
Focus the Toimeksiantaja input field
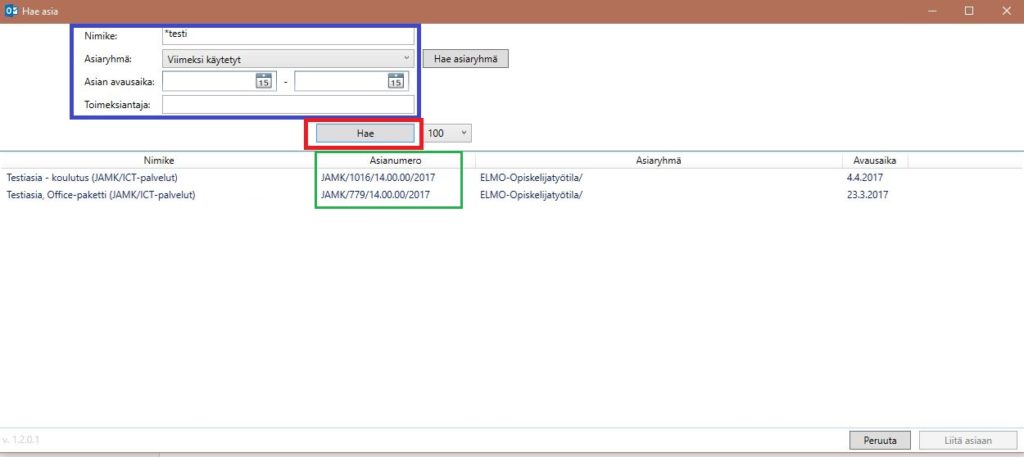pos(287,104)
